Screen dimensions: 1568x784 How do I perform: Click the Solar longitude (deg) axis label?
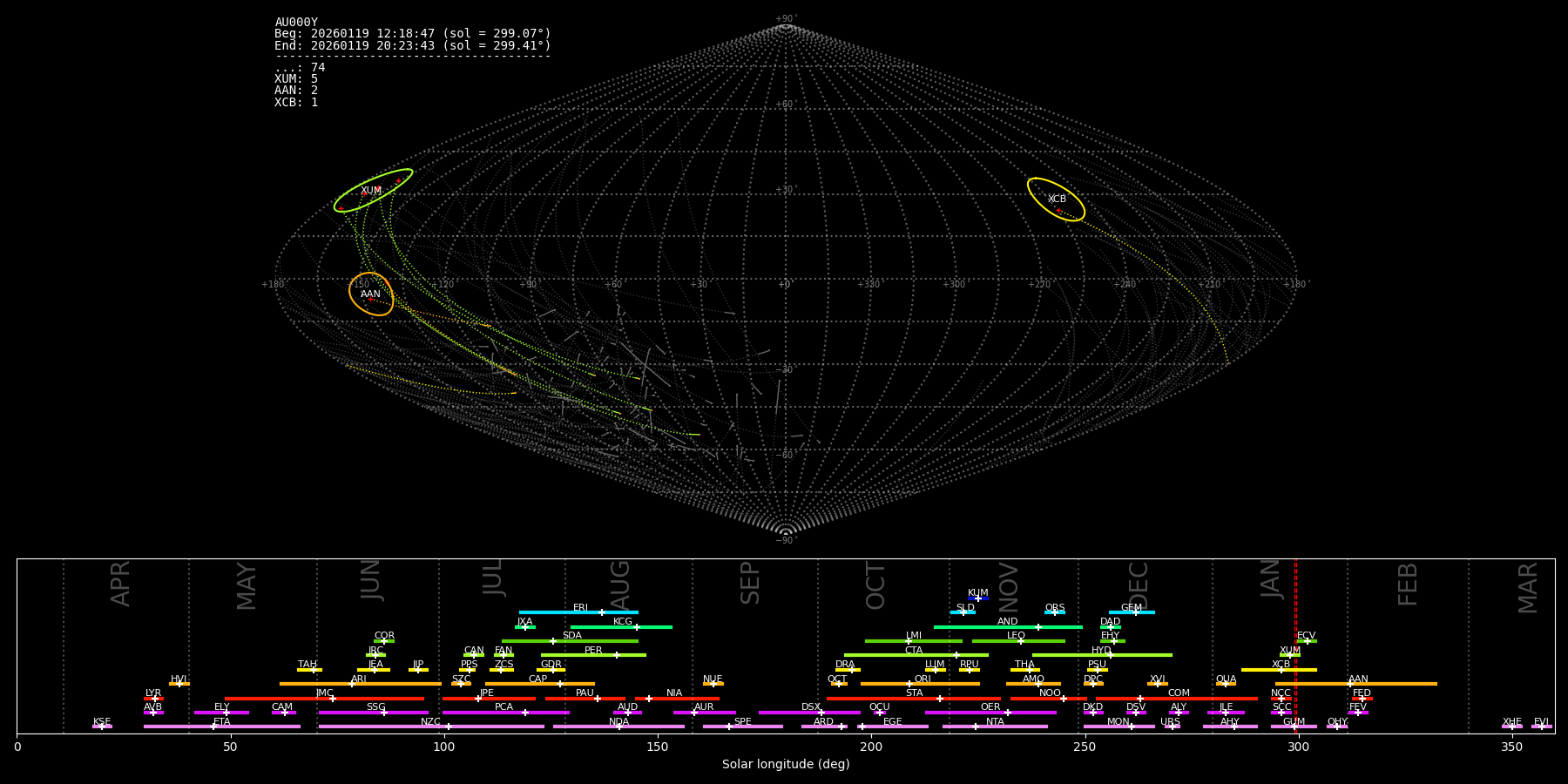pos(786,764)
